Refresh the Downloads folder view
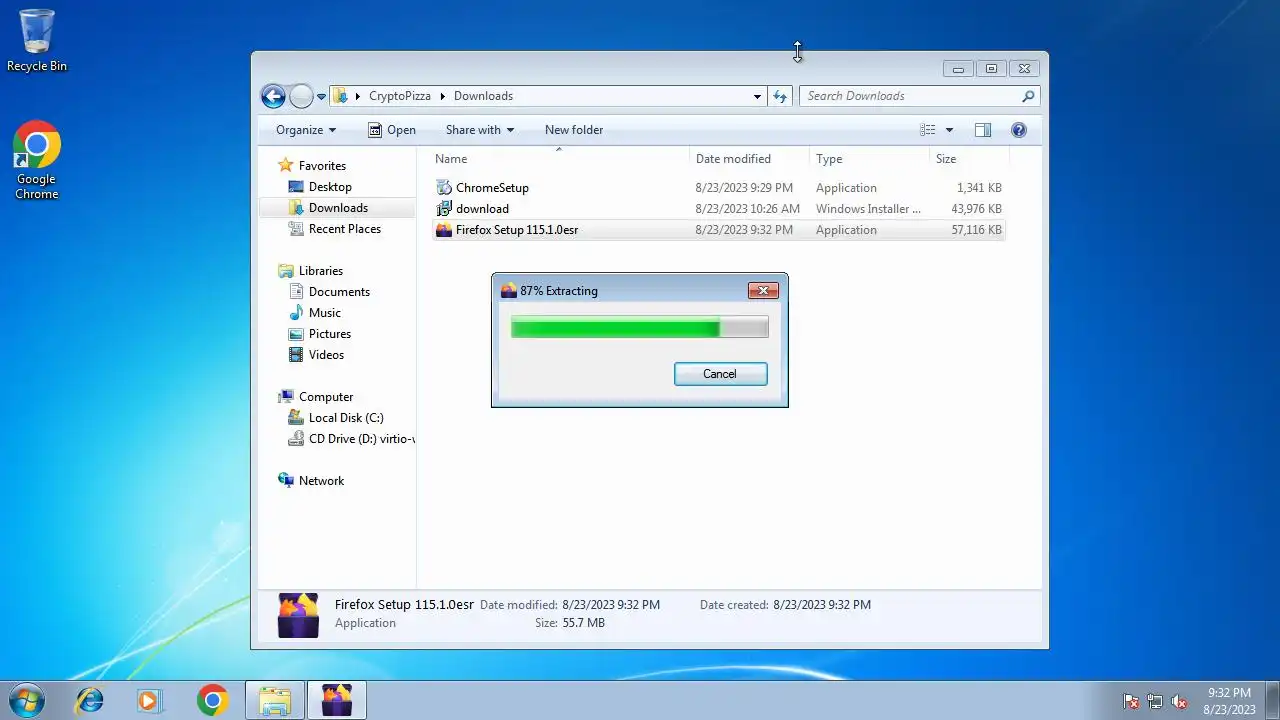The height and width of the screenshot is (720, 1280). pyautogui.click(x=781, y=96)
